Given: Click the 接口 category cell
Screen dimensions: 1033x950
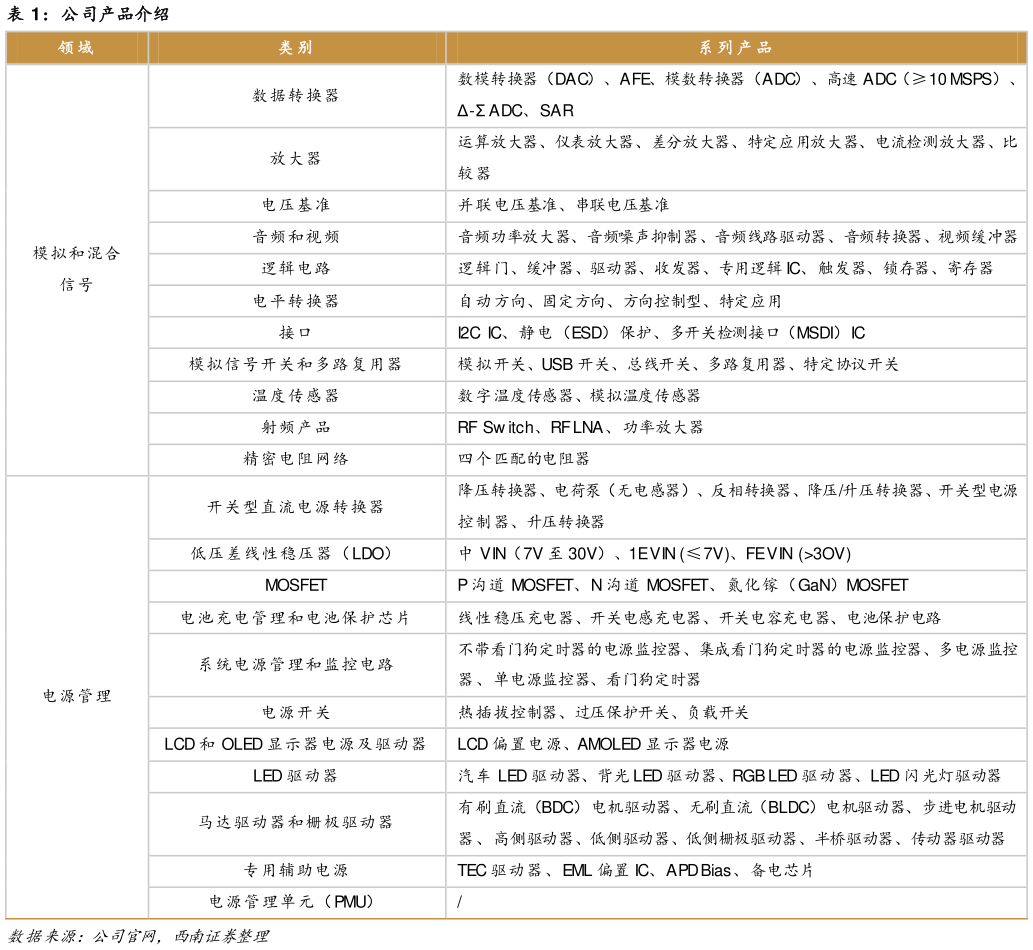Looking at the screenshot, I should pyautogui.click(x=297, y=332).
